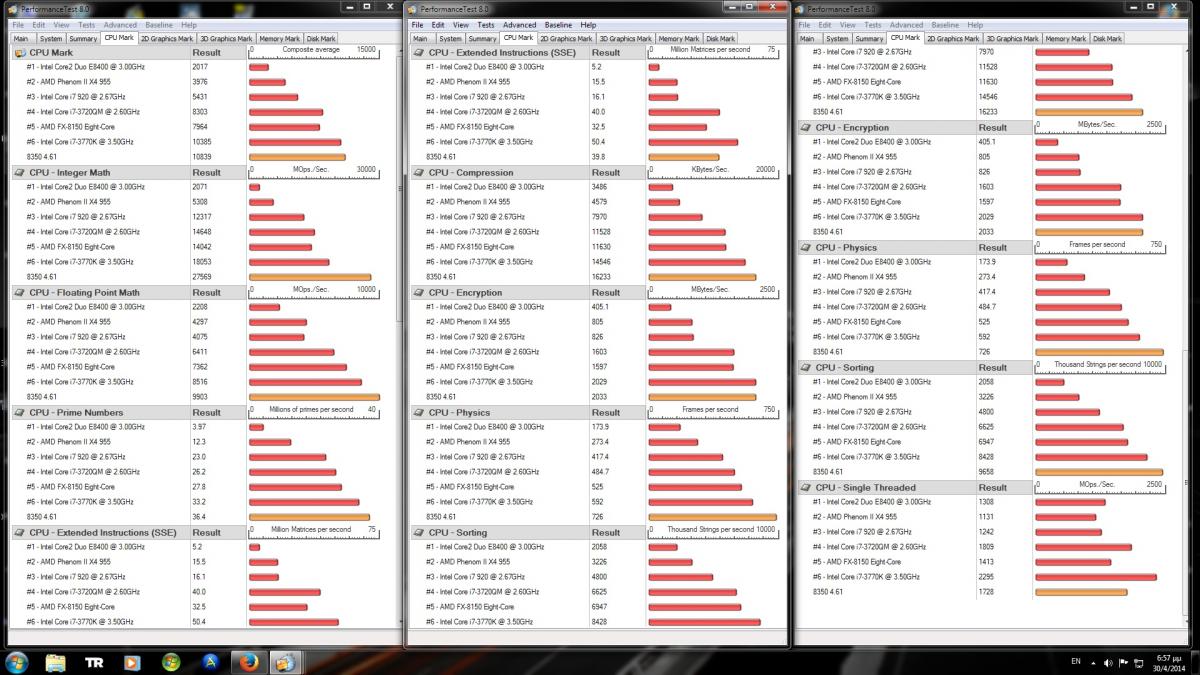Click the CPU - Sorting icon in right window
This screenshot has width=1200, height=675.
click(806, 367)
